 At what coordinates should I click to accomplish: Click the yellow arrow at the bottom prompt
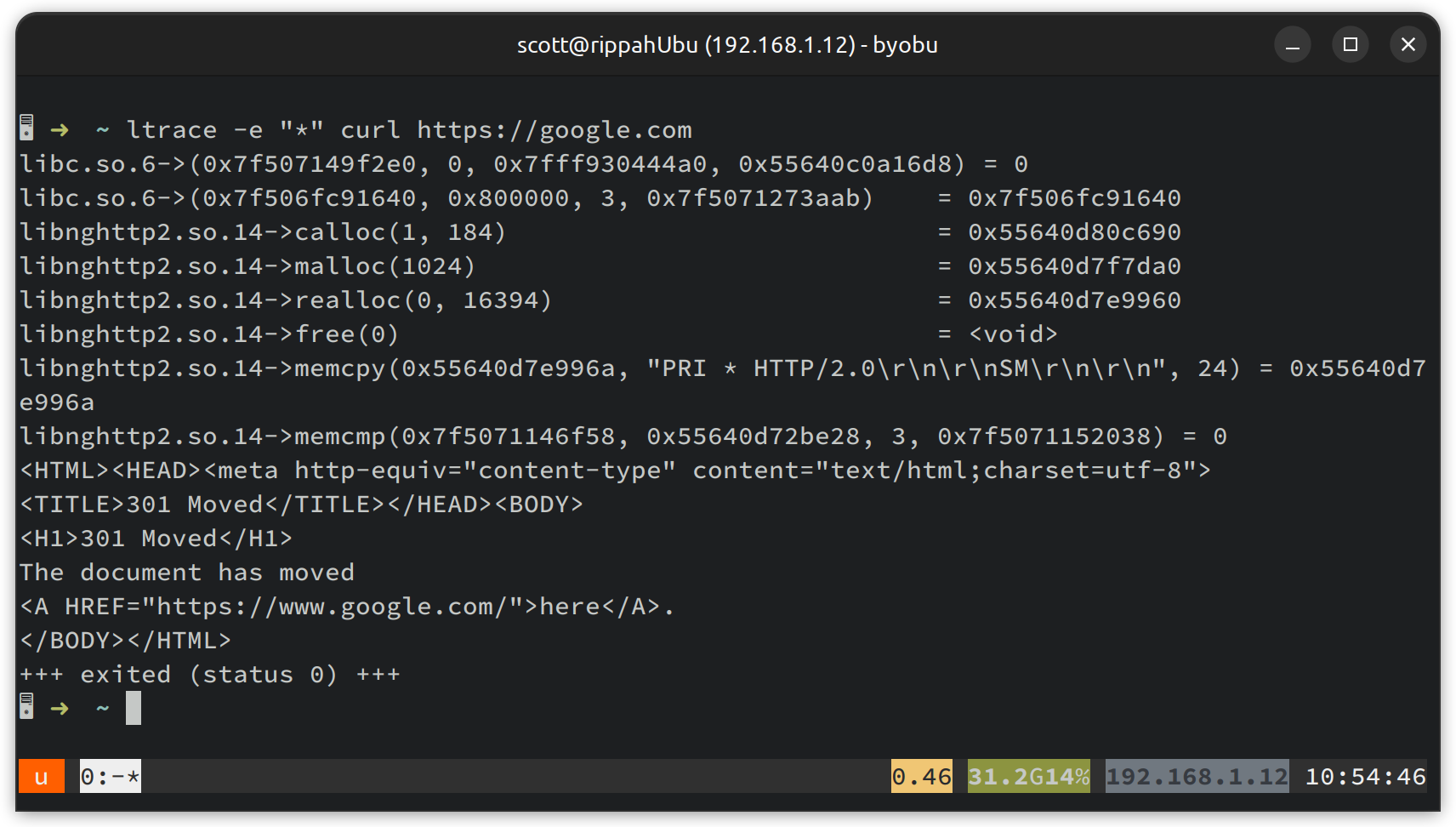pyautogui.click(x=60, y=708)
